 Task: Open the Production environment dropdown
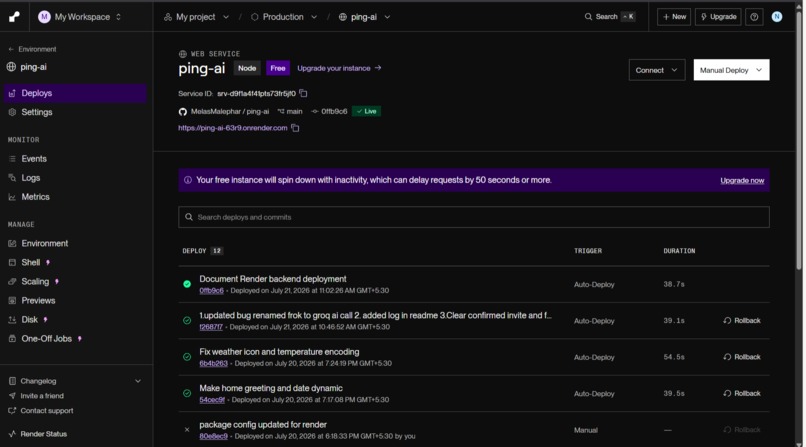(x=284, y=17)
